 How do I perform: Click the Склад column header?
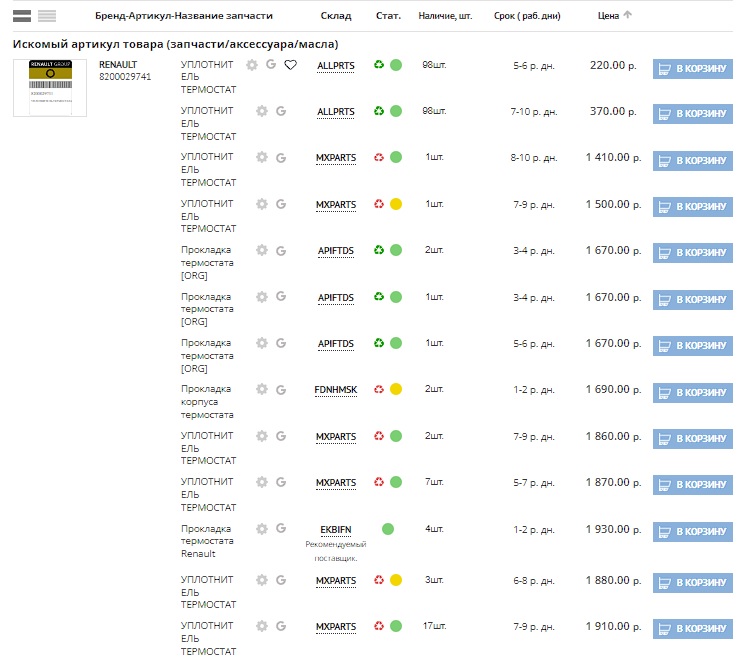[336, 16]
